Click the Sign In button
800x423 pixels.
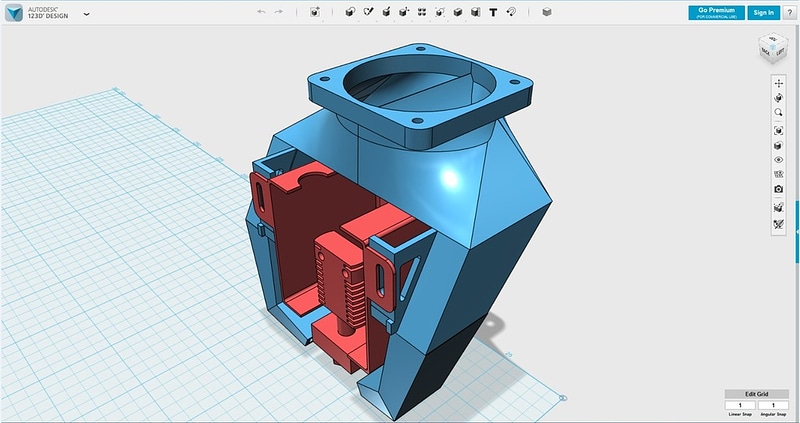(764, 13)
